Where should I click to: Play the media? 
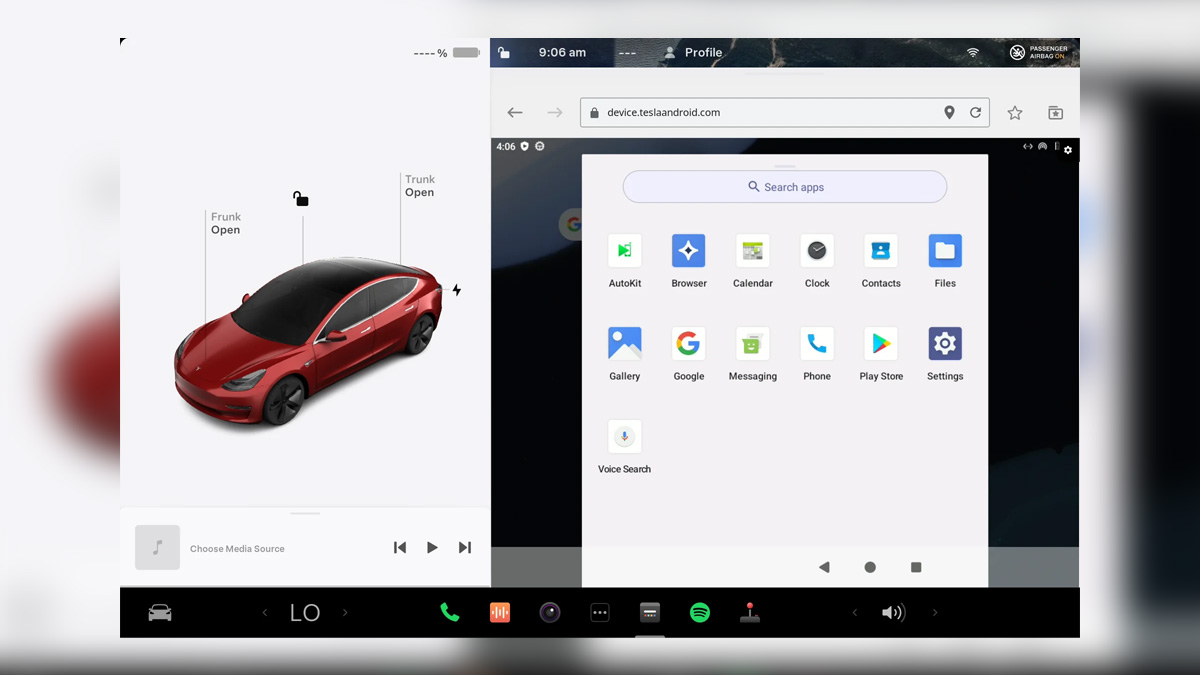[x=432, y=547]
